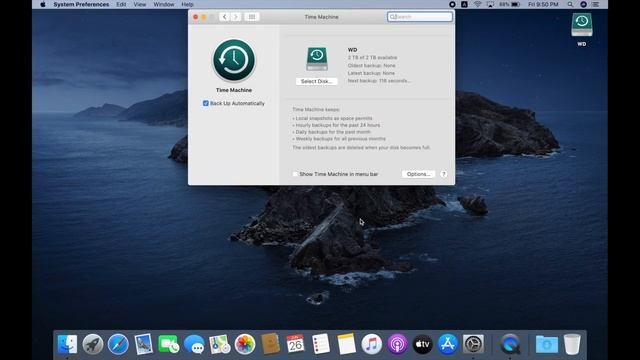Click the large Time Machine clock icon
This screenshot has height=360, width=640.
click(x=234, y=60)
